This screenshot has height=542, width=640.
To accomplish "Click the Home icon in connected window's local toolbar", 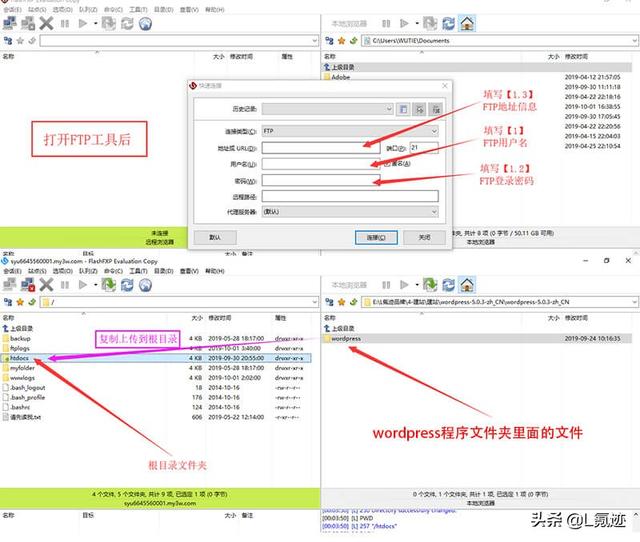I will pyautogui.click(x=467, y=284).
